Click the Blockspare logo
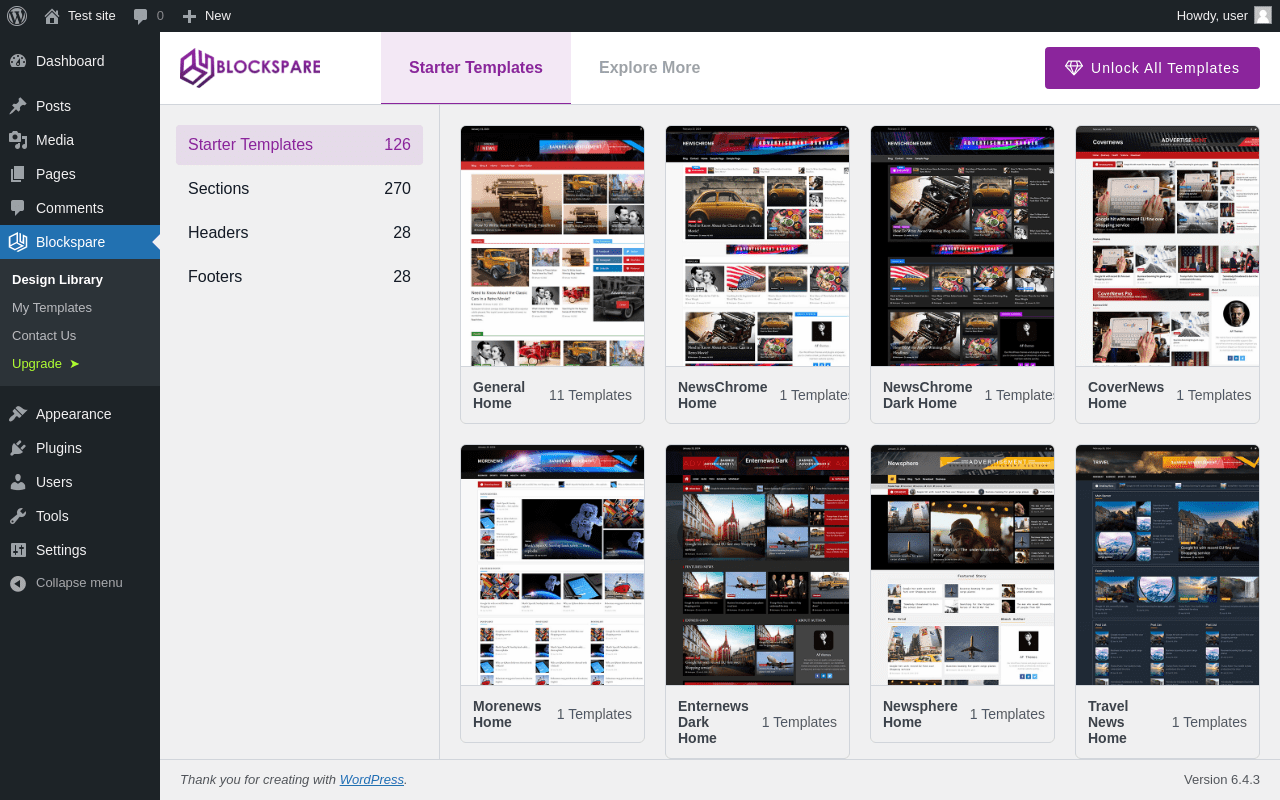1280x800 pixels. pyautogui.click(x=250, y=68)
